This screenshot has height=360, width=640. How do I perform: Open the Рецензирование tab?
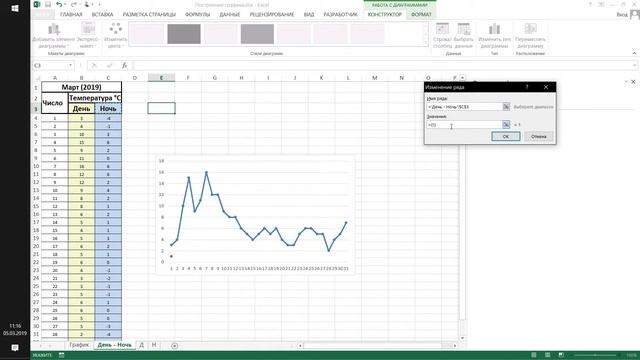(272, 14)
